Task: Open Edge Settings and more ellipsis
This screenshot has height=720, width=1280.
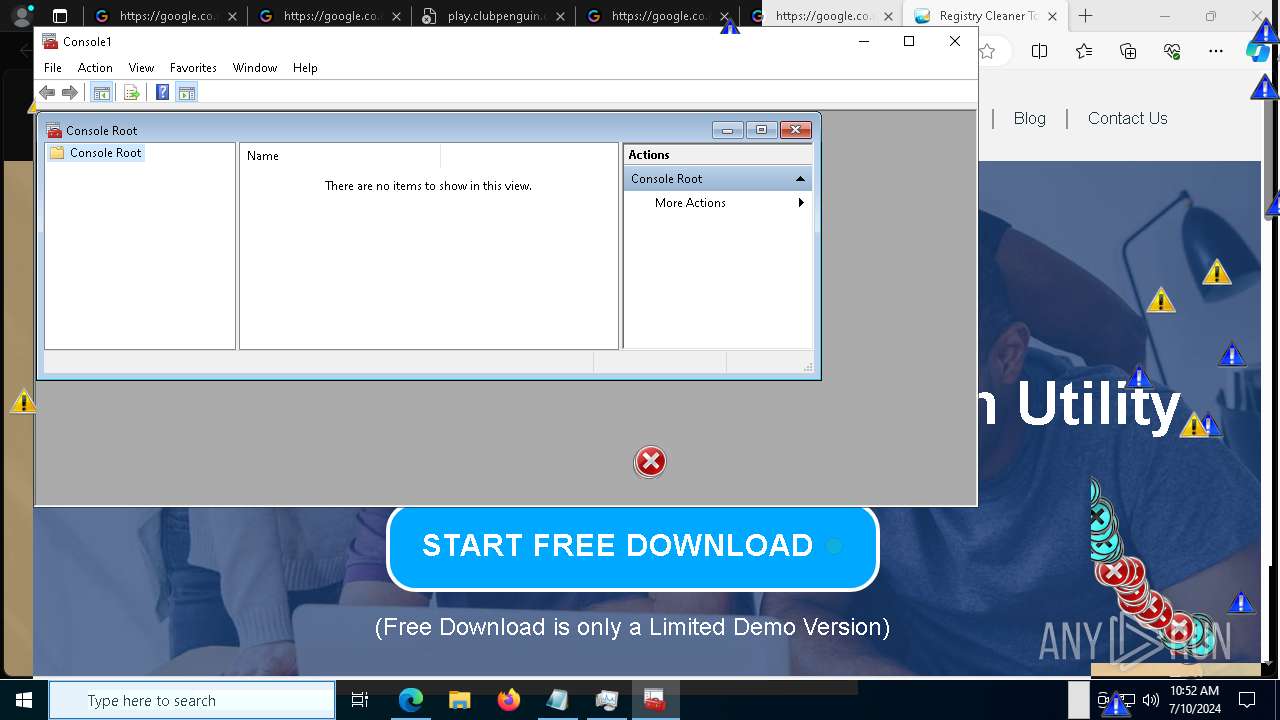Action: (1216, 52)
